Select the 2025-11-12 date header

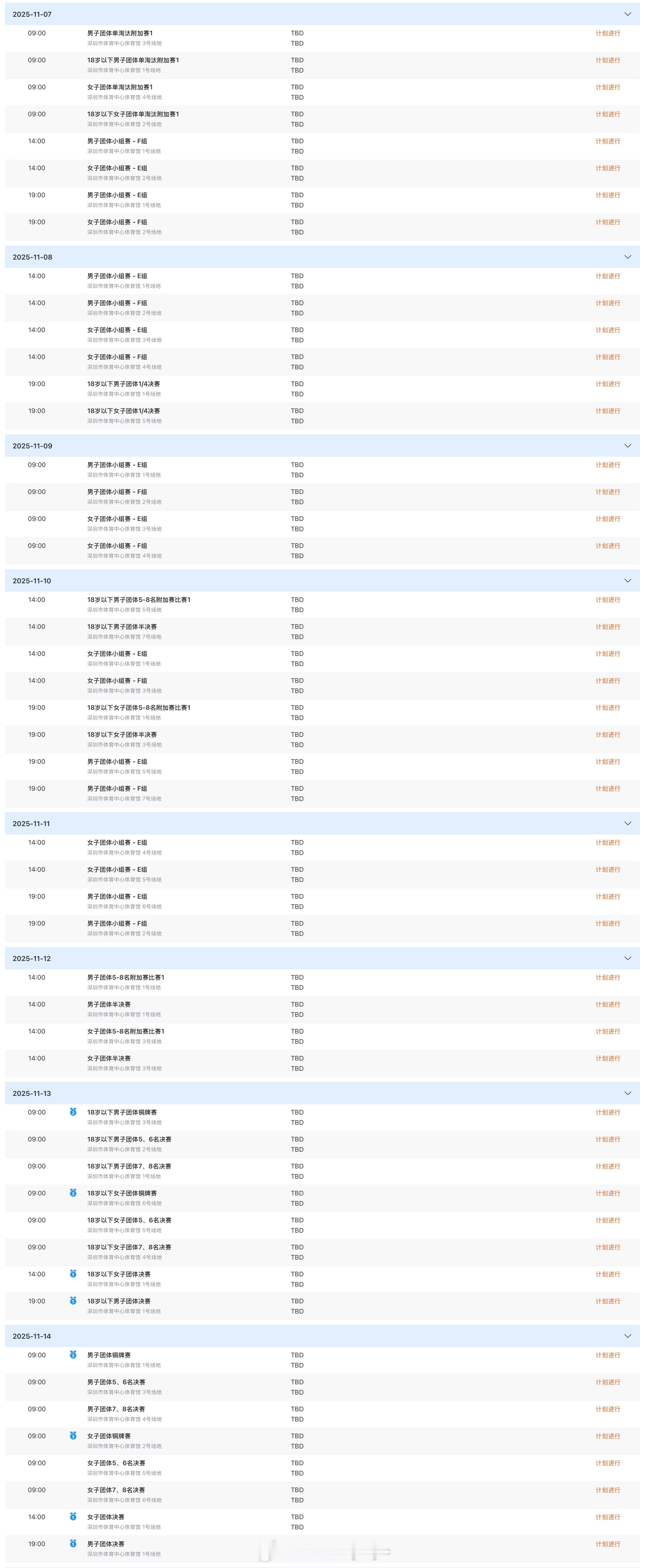tap(32, 959)
